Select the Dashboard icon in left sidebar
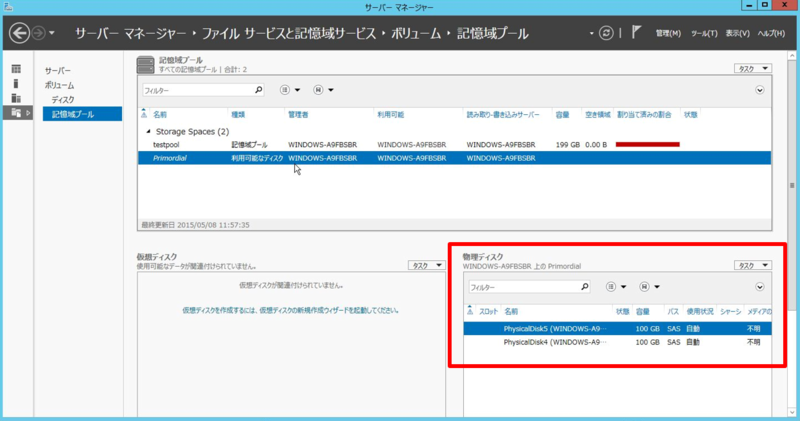Image resolution: width=800 pixels, height=421 pixels. coord(16,69)
